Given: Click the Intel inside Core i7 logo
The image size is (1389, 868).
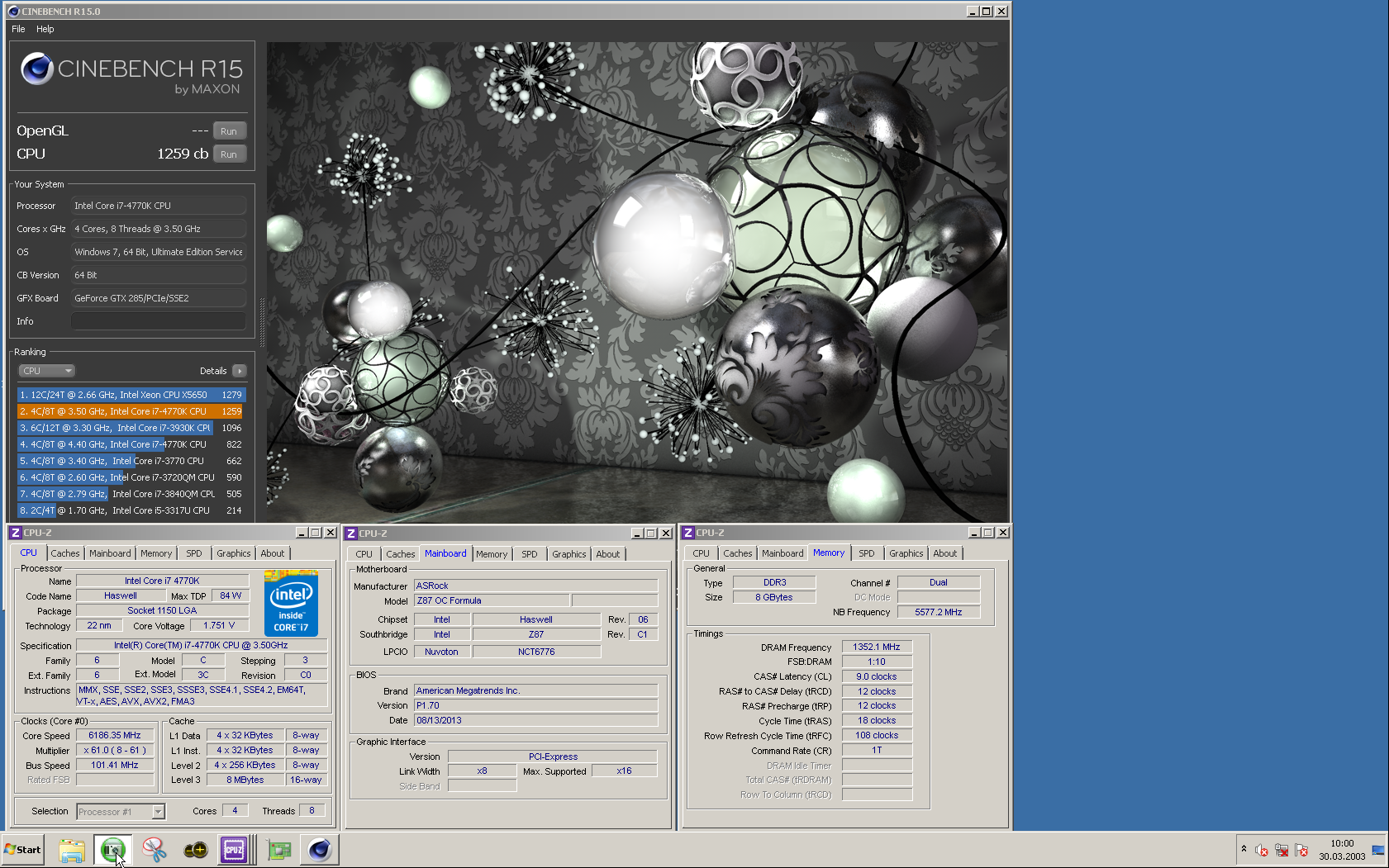Looking at the screenshot, I should pos(291,603).
